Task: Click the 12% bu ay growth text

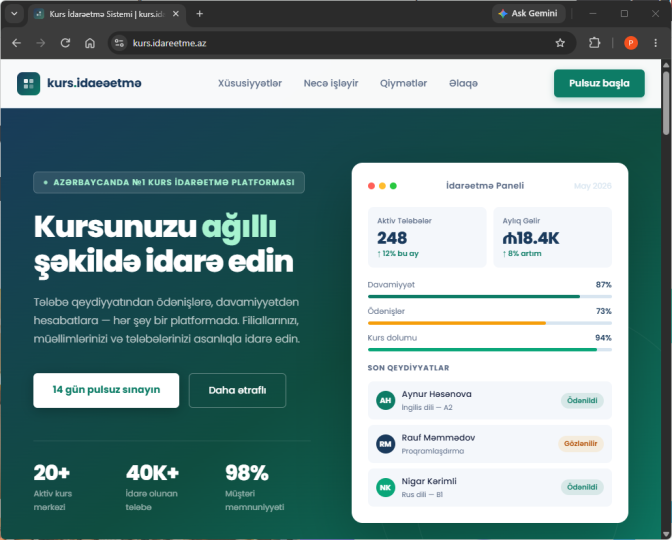Action: tap(398, 254)
